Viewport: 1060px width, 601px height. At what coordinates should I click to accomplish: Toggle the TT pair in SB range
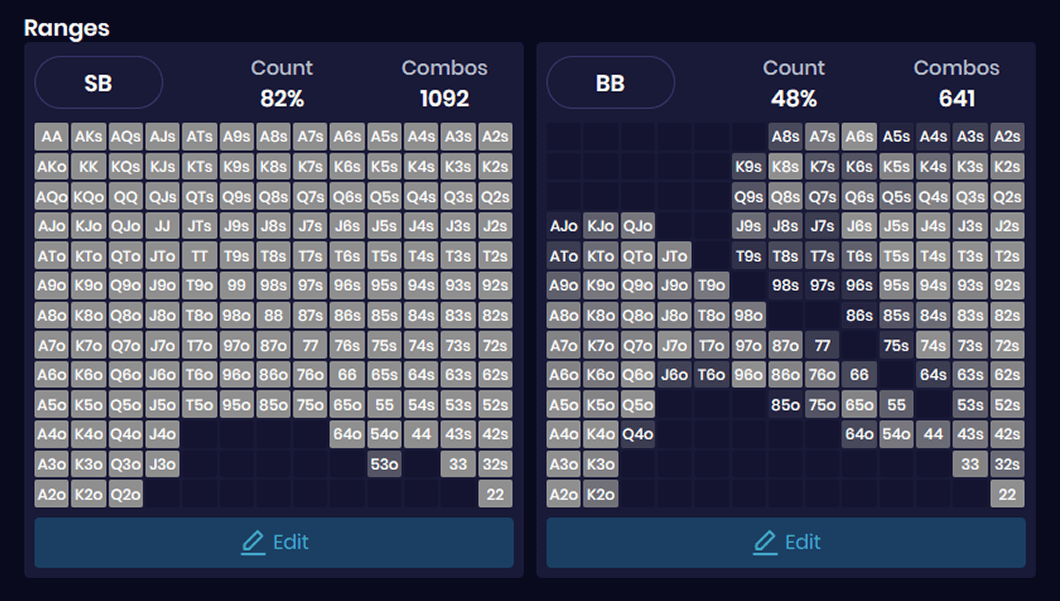199,256
